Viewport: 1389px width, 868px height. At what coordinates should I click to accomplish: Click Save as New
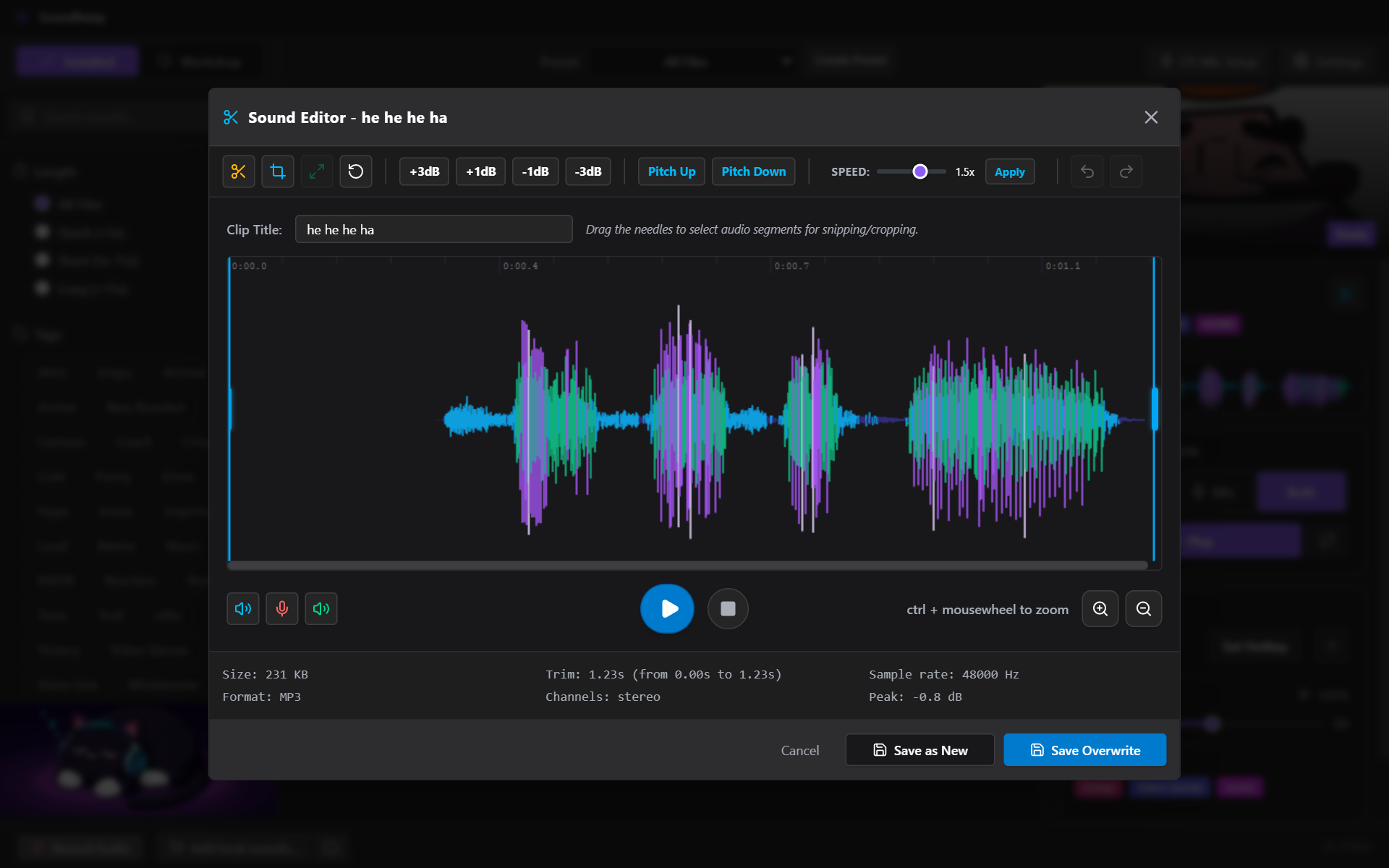[x=919, y=750]
